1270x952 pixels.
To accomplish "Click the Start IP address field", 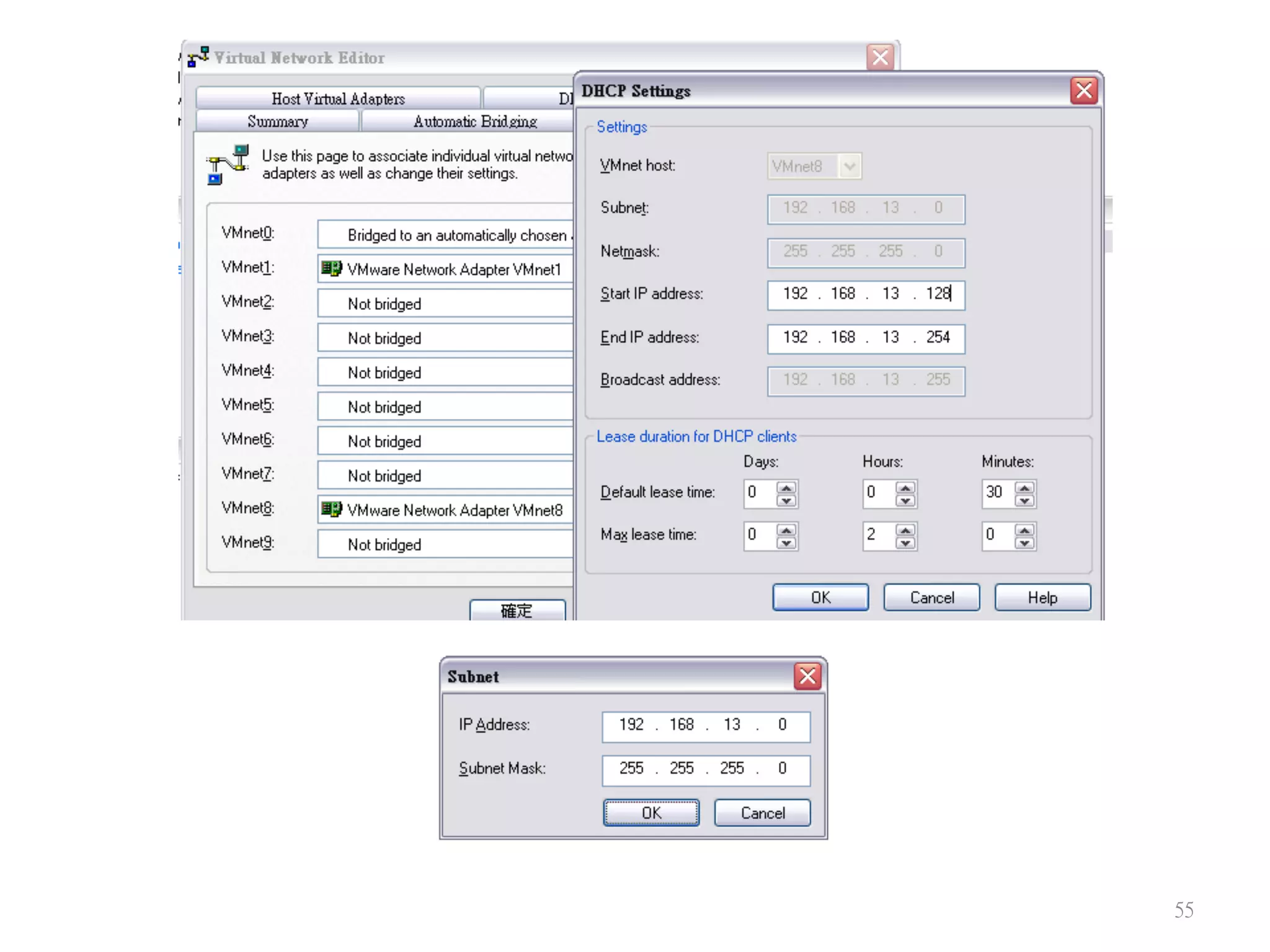I will tap(865, 294).
